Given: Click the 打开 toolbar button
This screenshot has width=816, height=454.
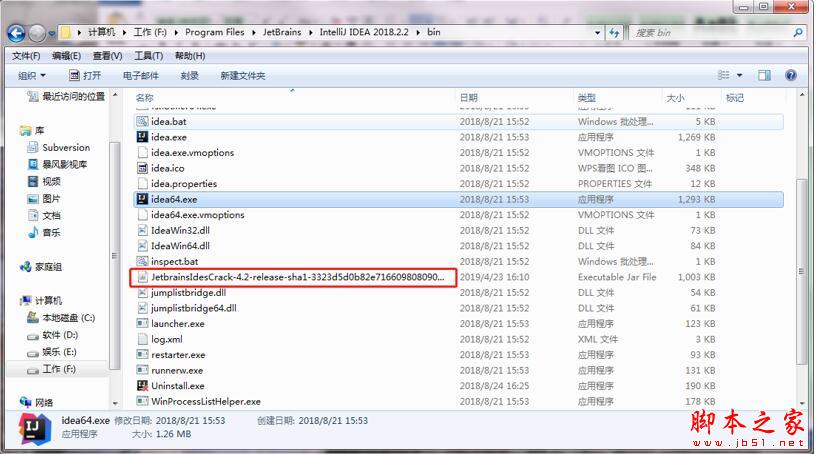Looking at the screenshot, I should pyautogui.click(x=85, y=75).
